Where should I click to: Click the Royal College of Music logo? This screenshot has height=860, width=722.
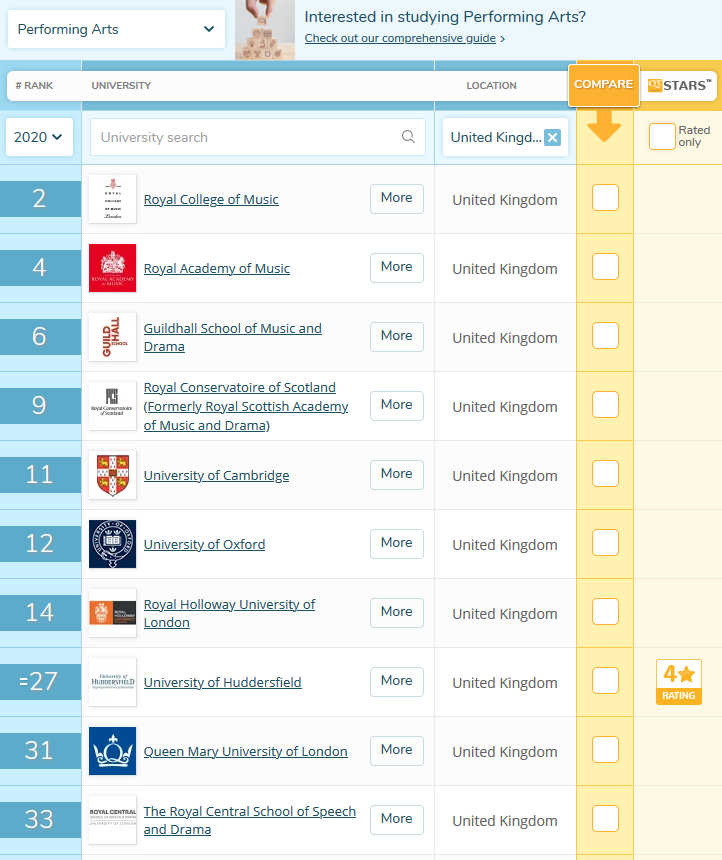(x=112, y=199)
